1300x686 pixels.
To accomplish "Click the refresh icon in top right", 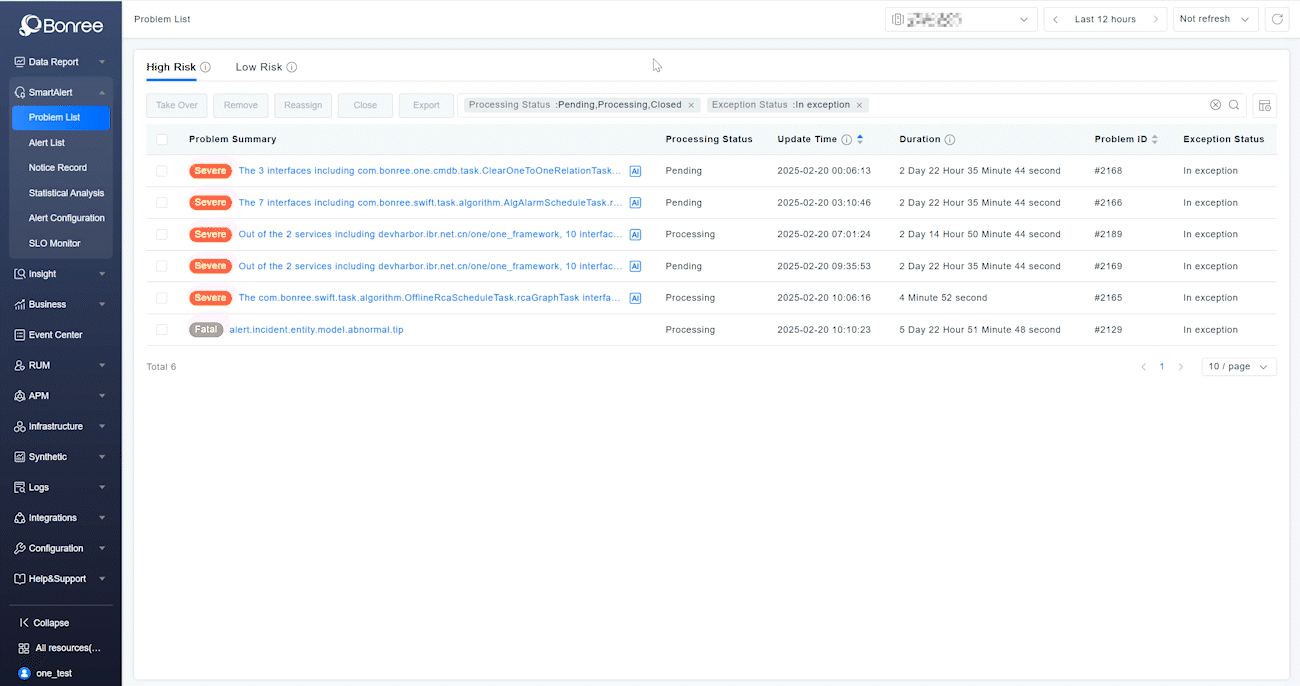I will coord(1276,19).
